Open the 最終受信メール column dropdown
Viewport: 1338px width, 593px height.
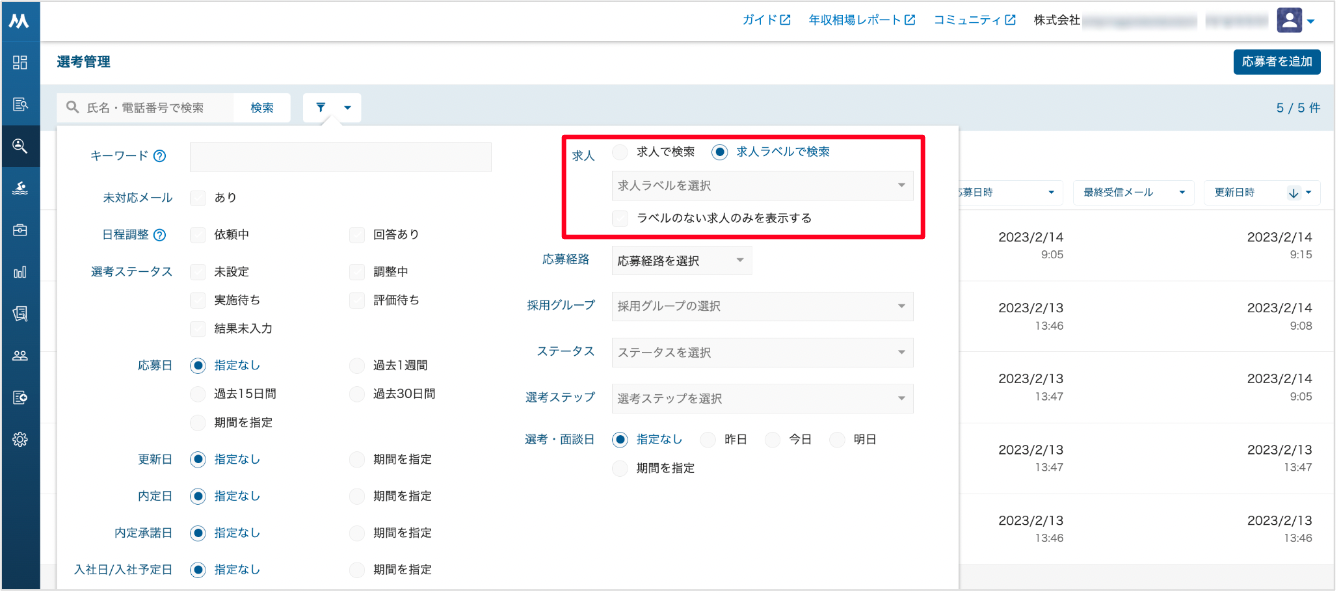[x=1134, y=193]
